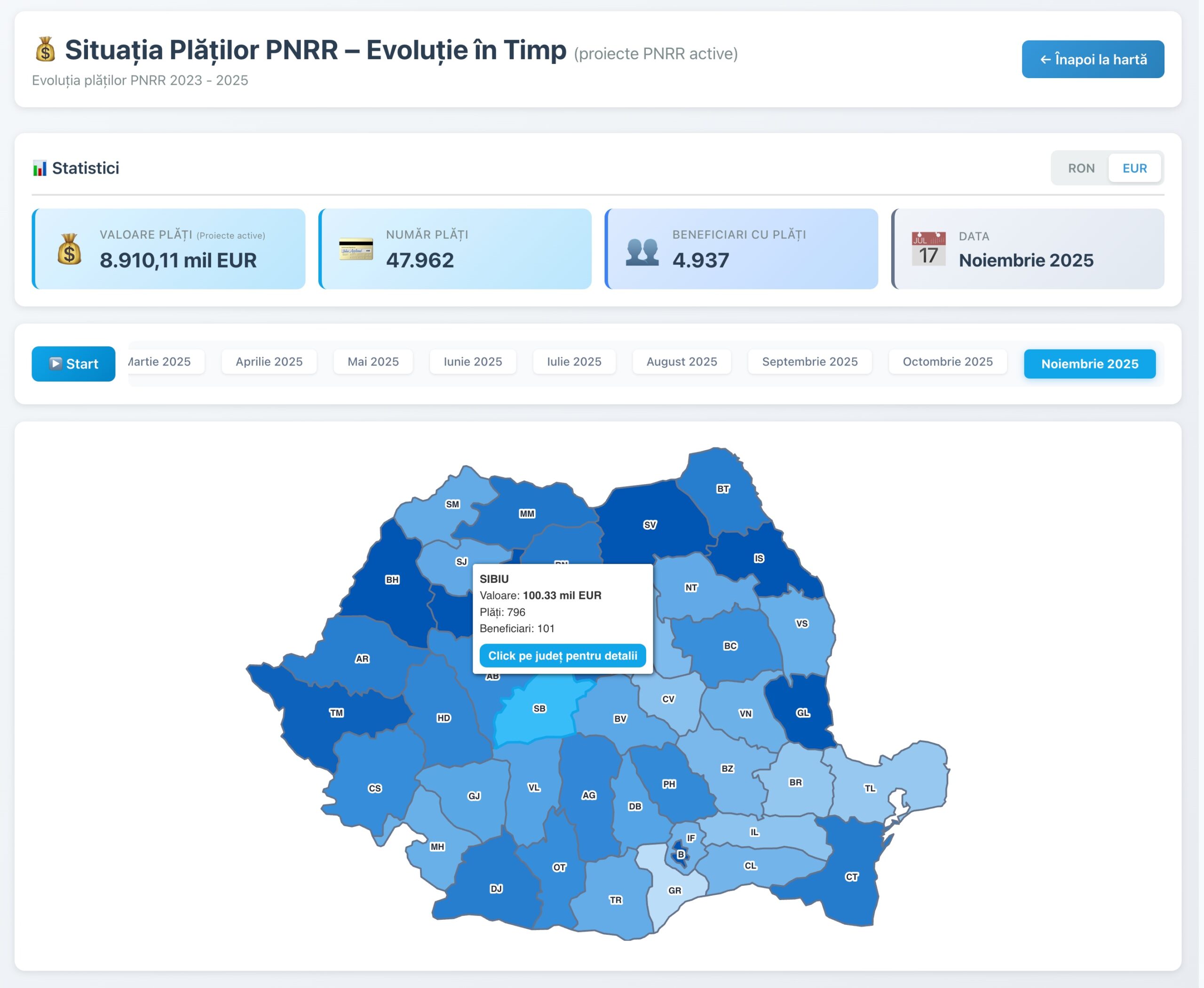
Task: Select the August 2025 month
Action: (681, 361)
